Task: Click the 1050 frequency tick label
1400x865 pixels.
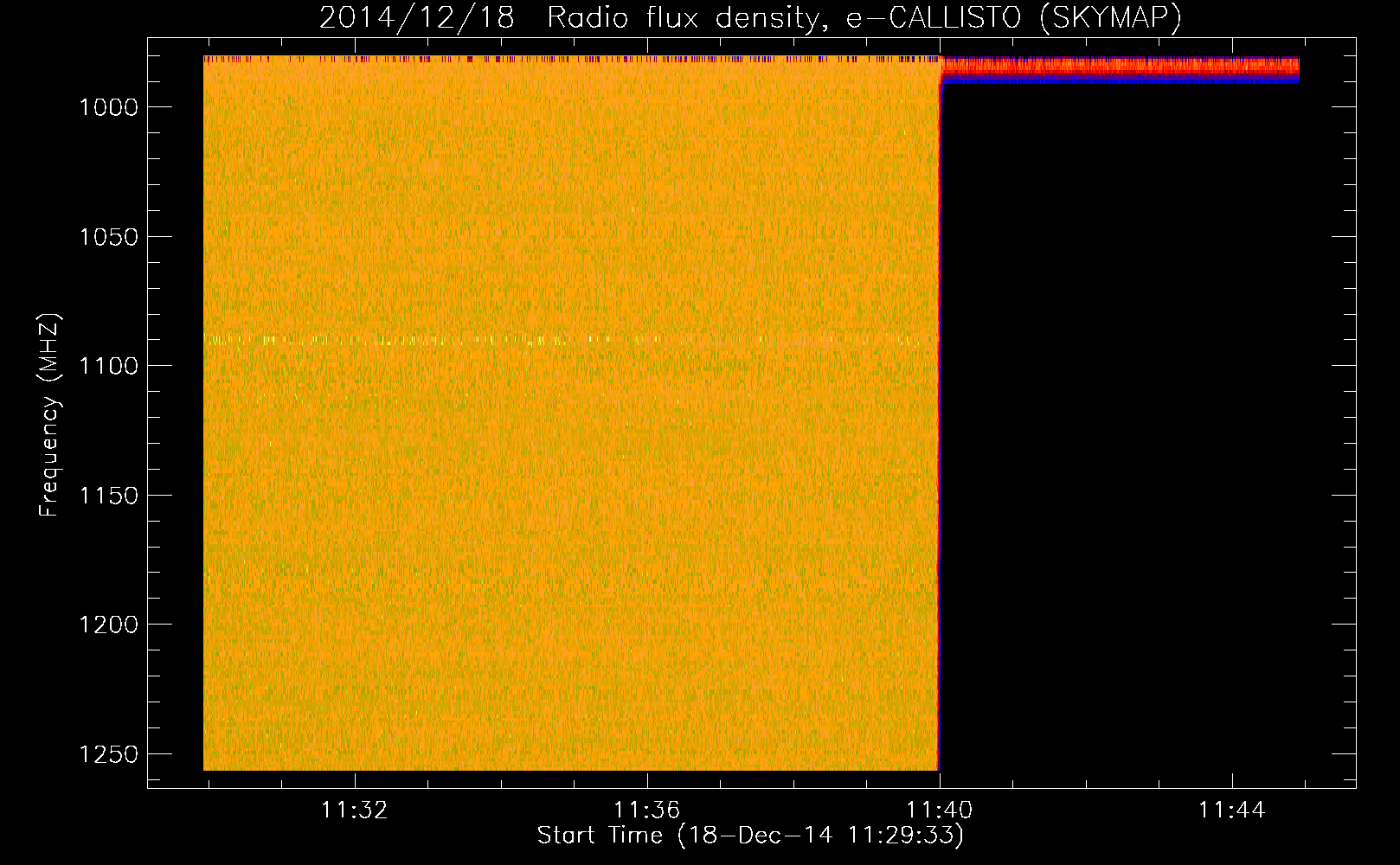Action: pyautogui.click(x=108, y=237)
